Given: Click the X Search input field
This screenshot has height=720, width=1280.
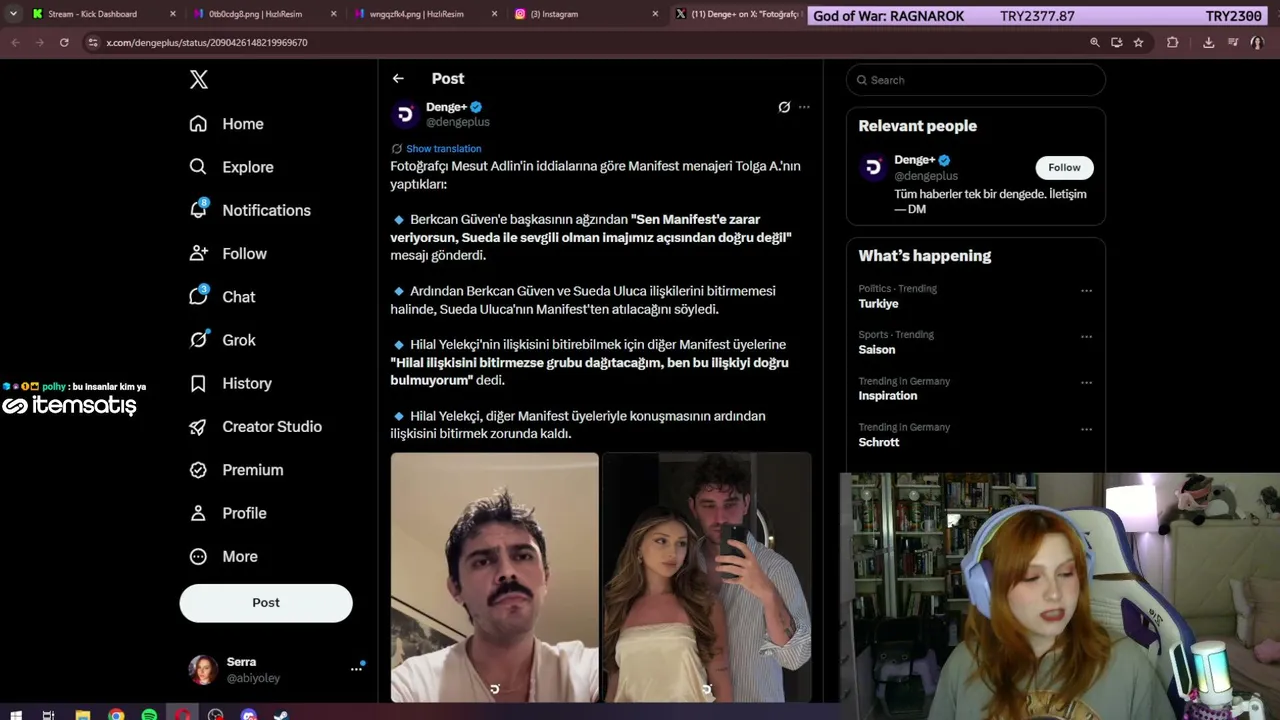Looking at the screenshot, I should (976, 80).
